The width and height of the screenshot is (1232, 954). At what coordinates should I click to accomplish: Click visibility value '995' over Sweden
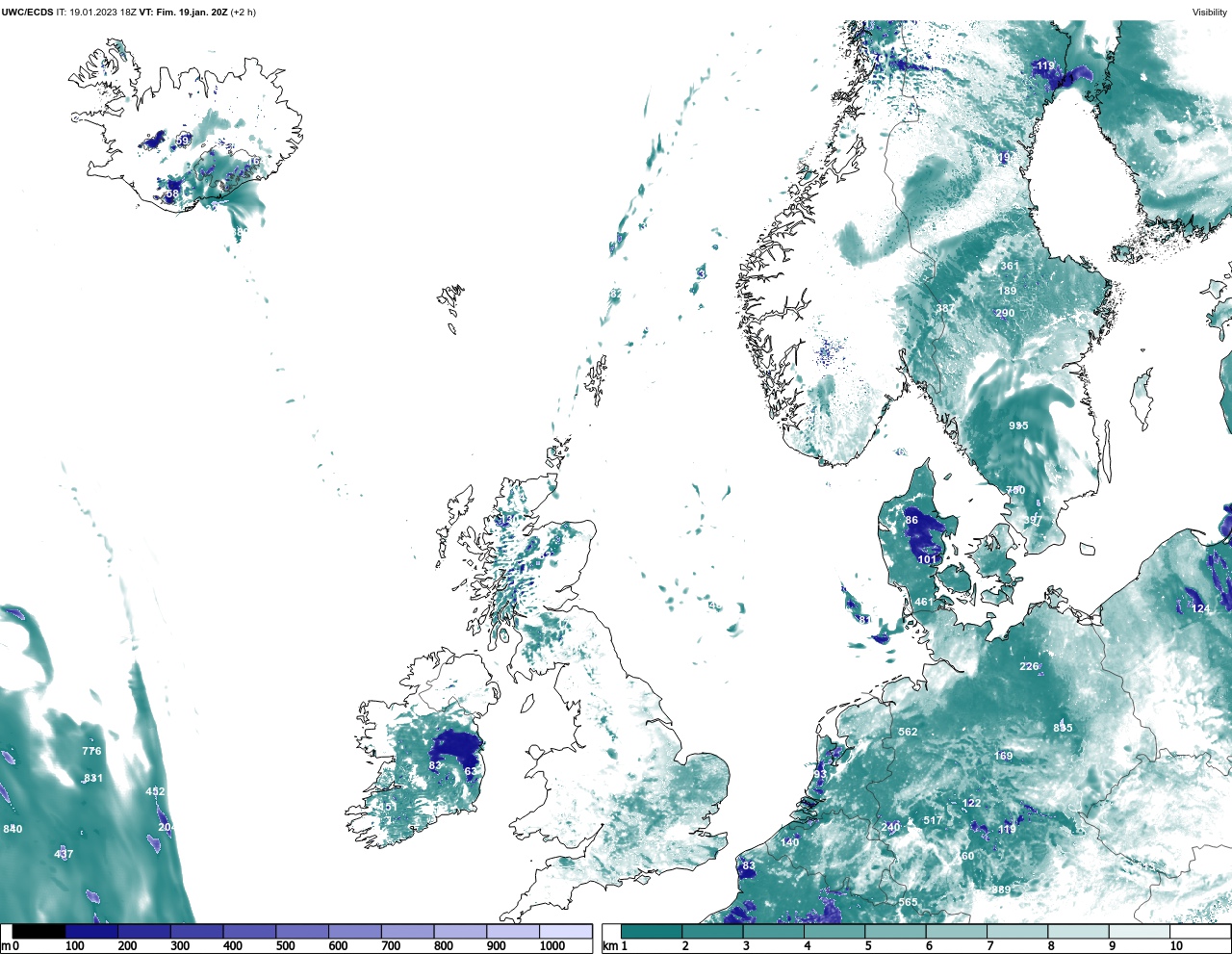coord(1018,425)
